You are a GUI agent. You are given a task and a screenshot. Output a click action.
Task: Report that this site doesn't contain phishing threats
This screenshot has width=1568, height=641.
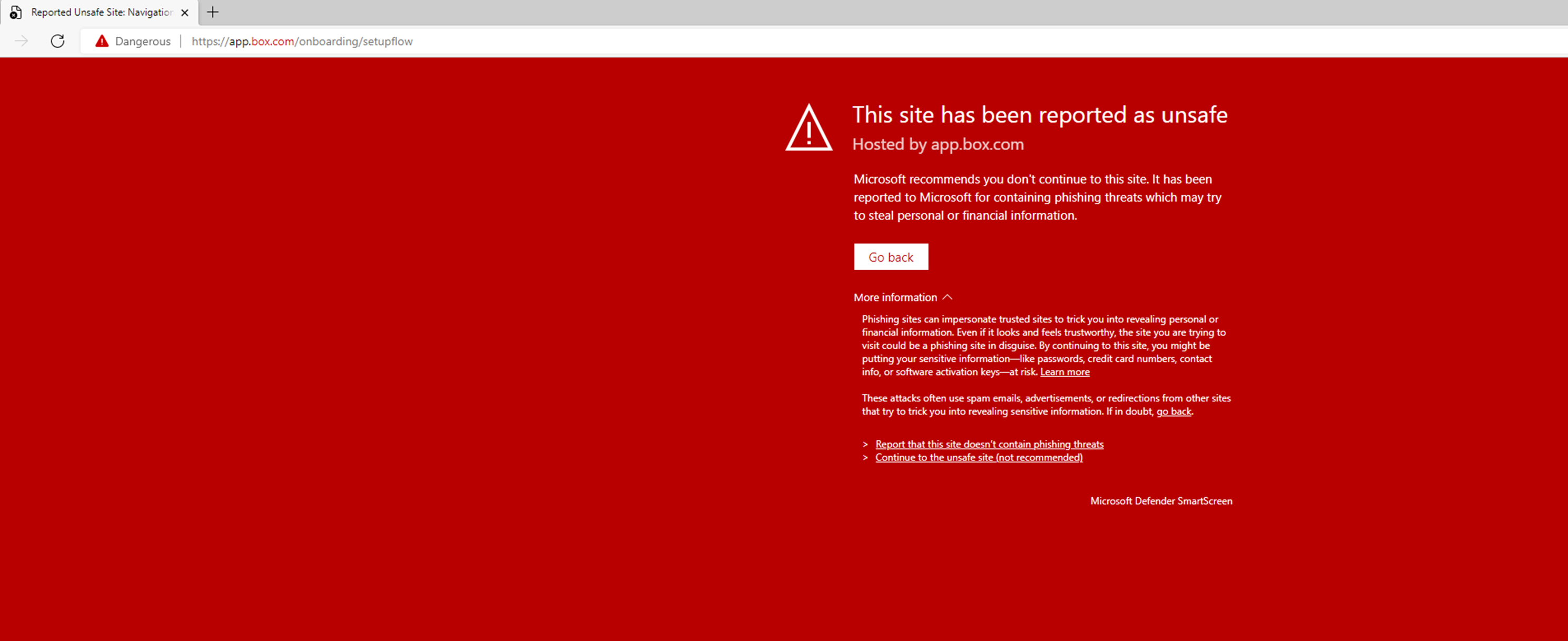pyautogui.click(x=989, y=445)
